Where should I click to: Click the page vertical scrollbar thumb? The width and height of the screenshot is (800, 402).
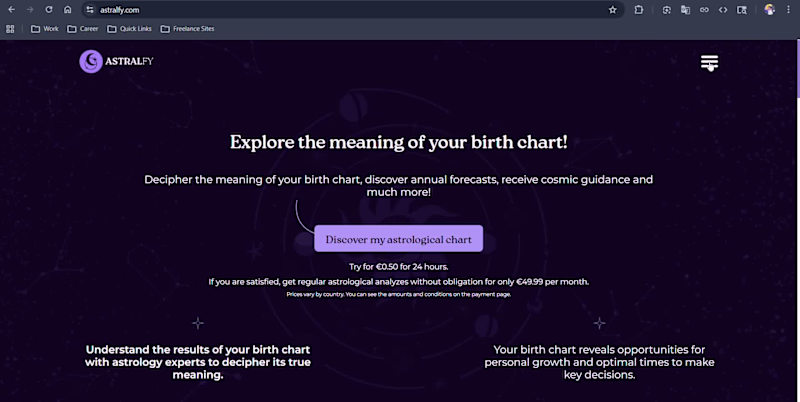(797, 69)
